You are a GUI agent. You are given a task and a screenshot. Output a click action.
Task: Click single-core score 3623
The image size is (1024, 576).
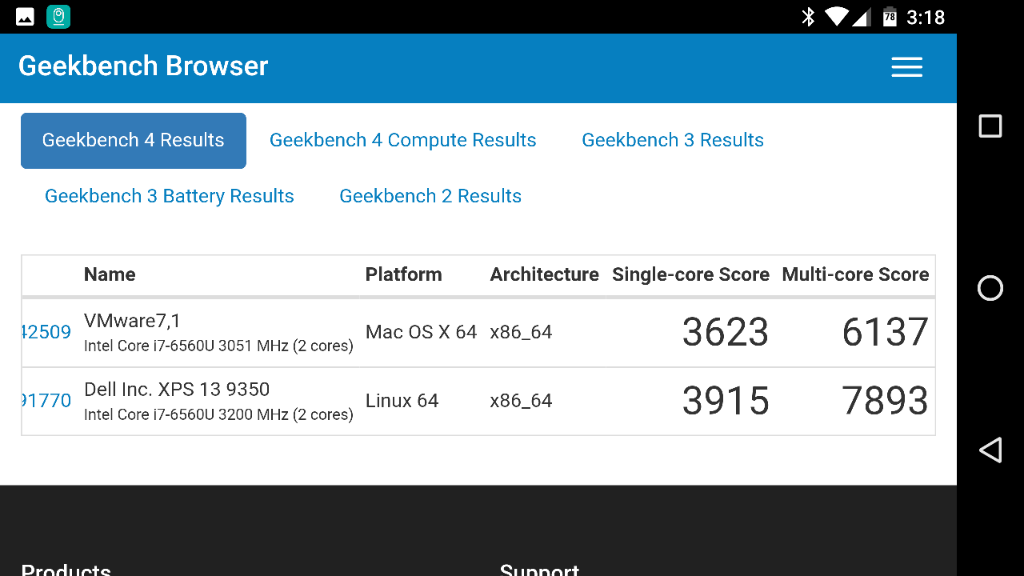(725, 332)
